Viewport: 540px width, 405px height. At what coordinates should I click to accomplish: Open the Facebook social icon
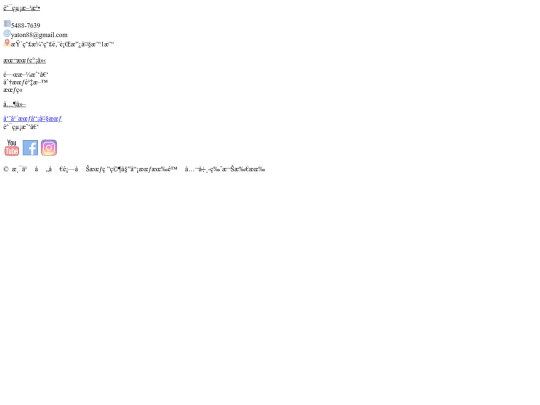(30, 148)
